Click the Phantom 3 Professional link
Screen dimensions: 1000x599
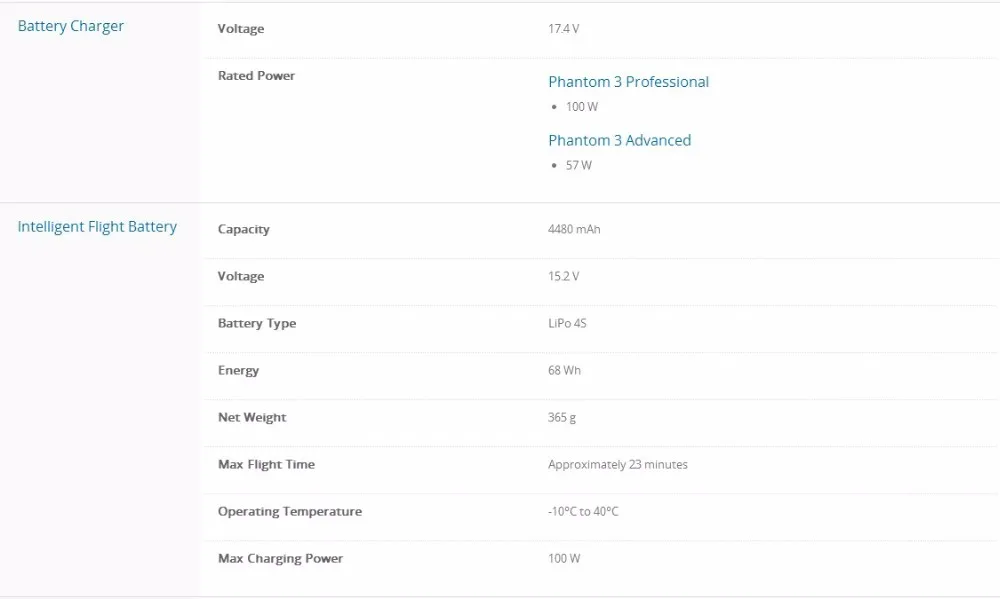(x=628, y=82)
